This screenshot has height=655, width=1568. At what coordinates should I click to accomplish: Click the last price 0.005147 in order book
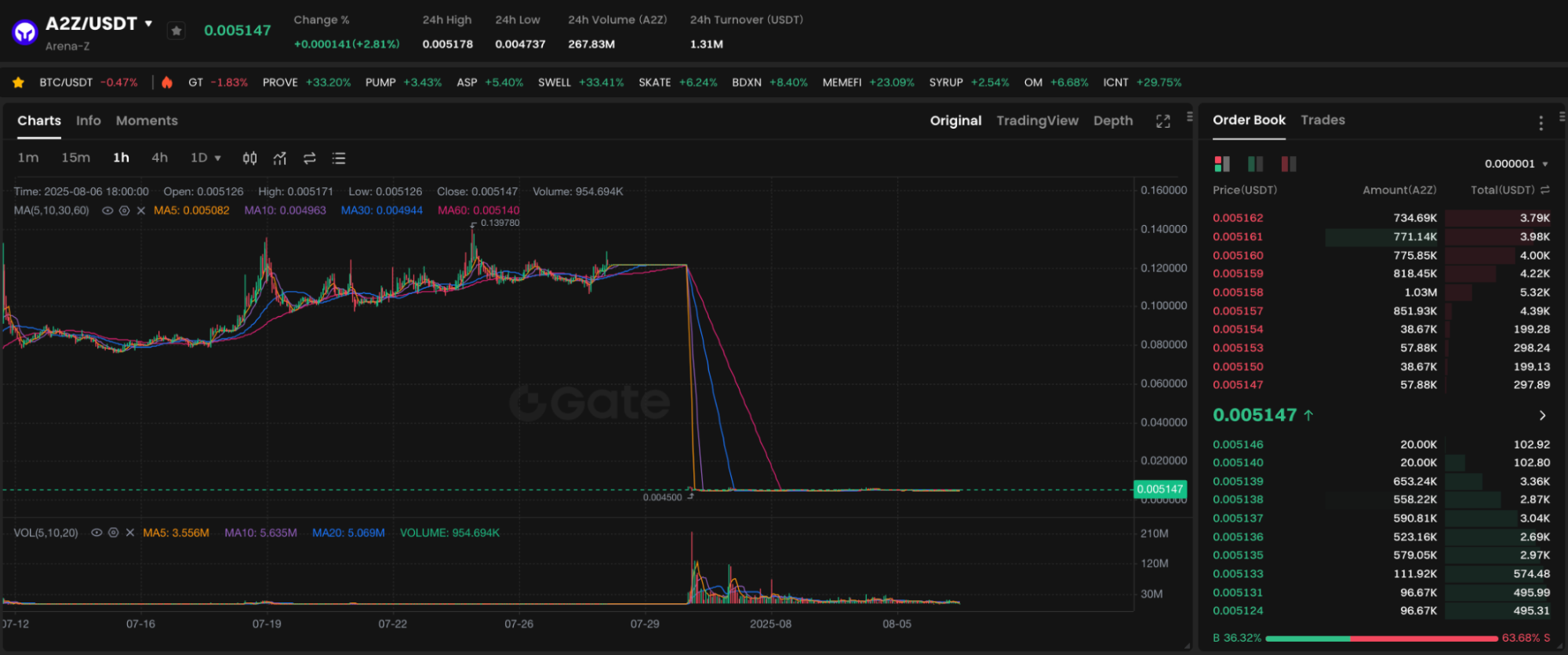click(x=1255, y=415)
